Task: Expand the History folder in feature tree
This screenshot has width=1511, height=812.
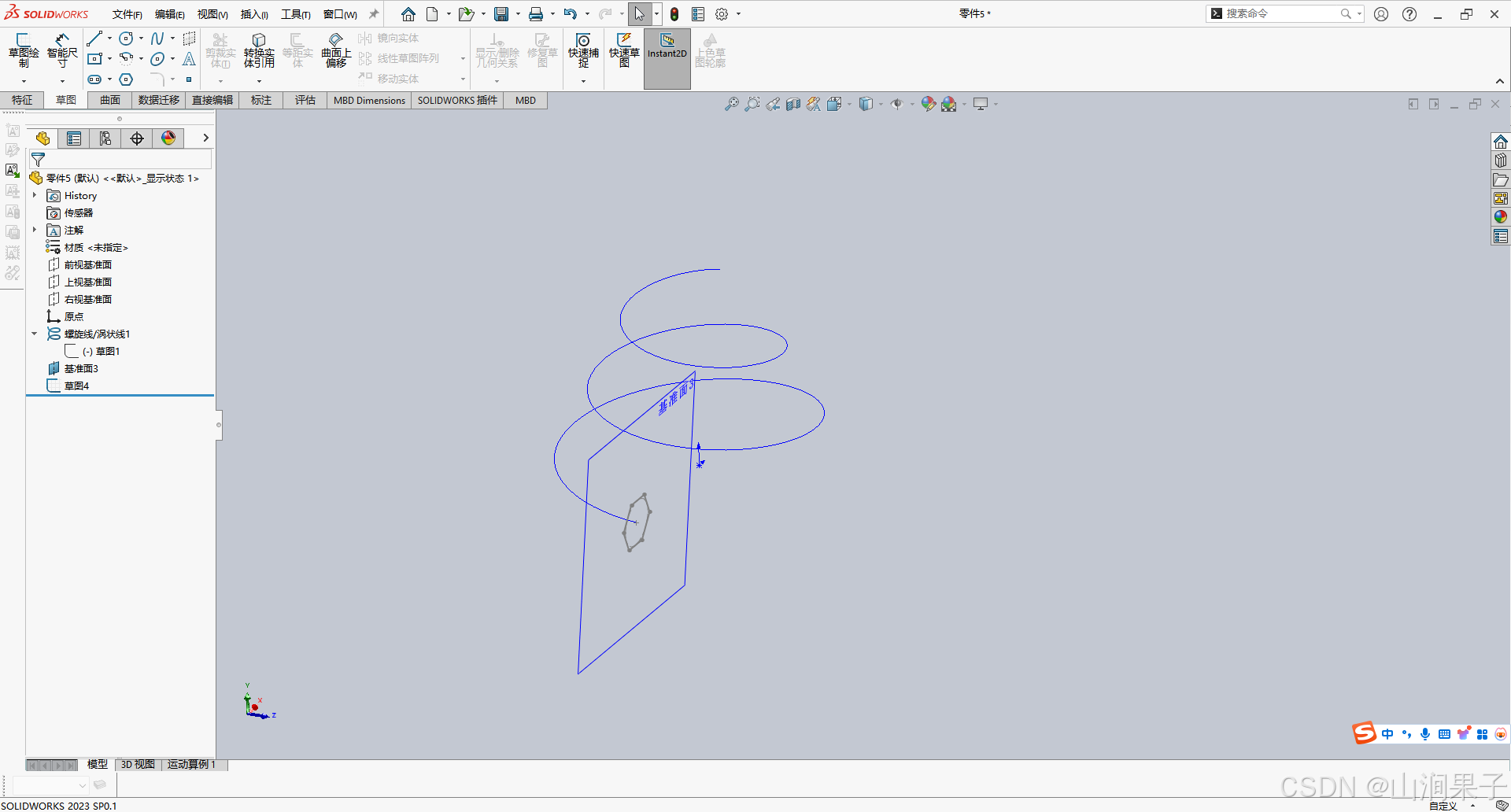Action: 34,195
